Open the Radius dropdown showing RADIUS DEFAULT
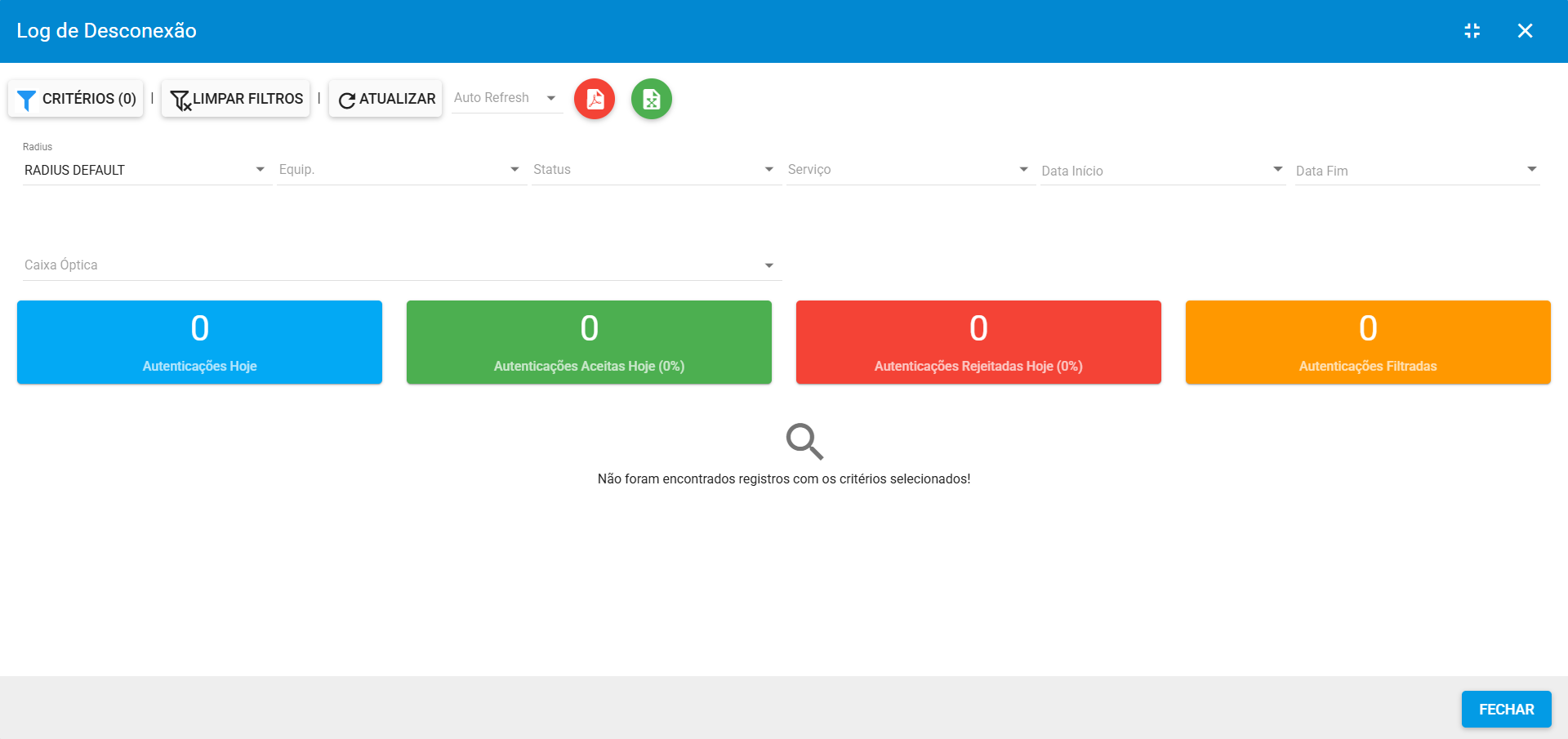This screenshot has height=739, width=1568. [x=145, y=170]
